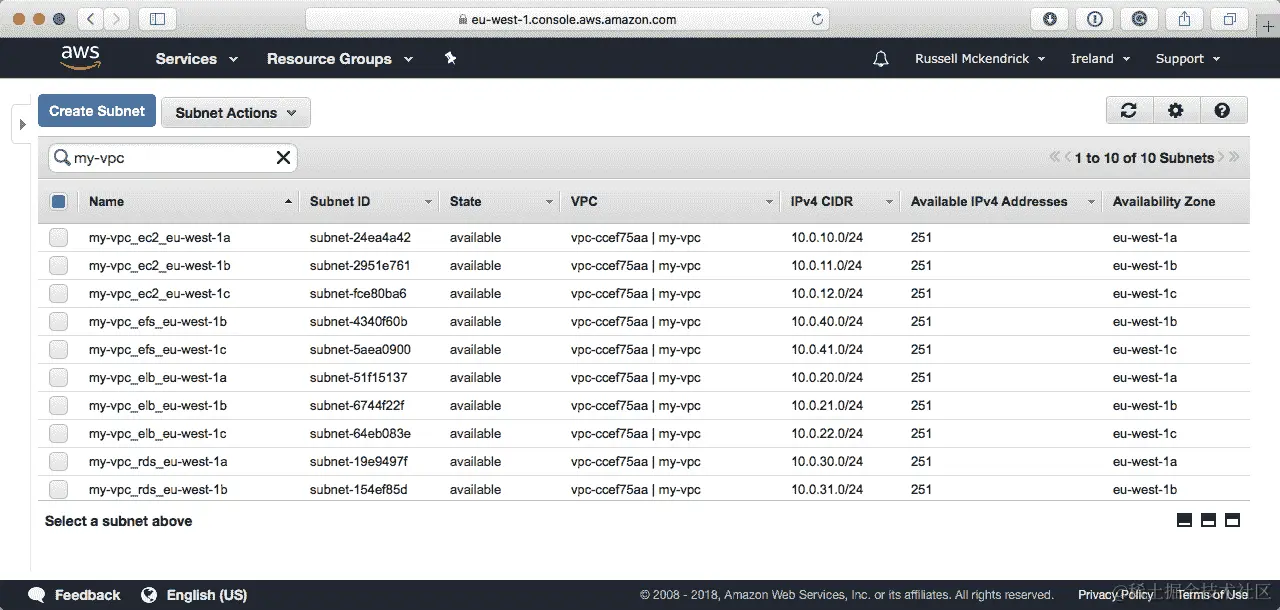Reload page from address bar icon
The width and height of the screenshot is (1280, 610).
tap(818, 19)
